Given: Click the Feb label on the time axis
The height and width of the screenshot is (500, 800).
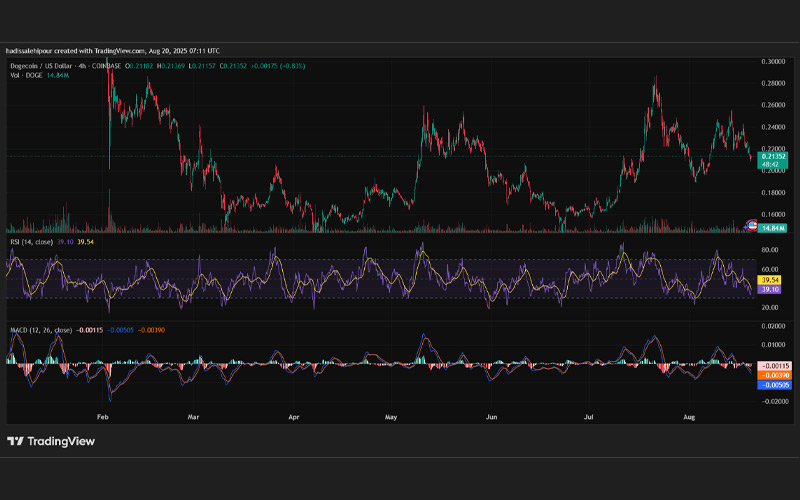Looking at the screenshot, I should [x=103, y=417].
